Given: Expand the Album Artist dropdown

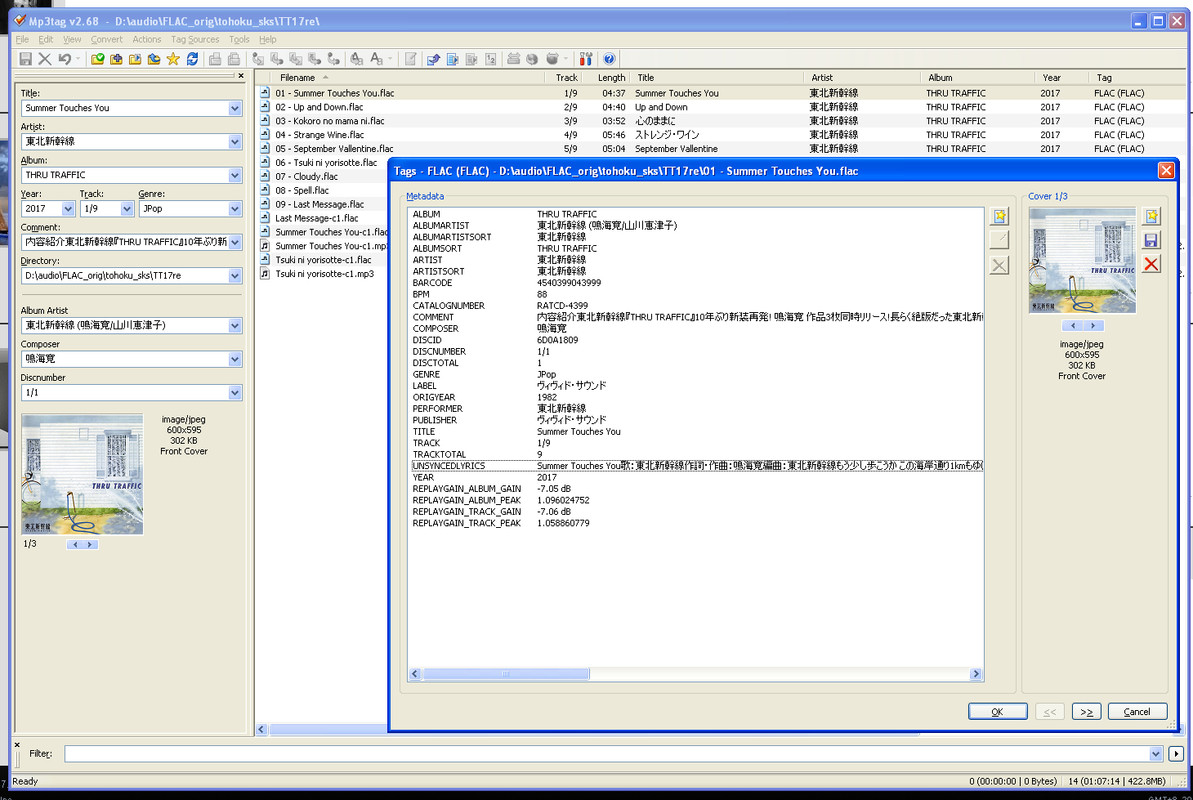Looking at the screenshot, I should [234, 326].
